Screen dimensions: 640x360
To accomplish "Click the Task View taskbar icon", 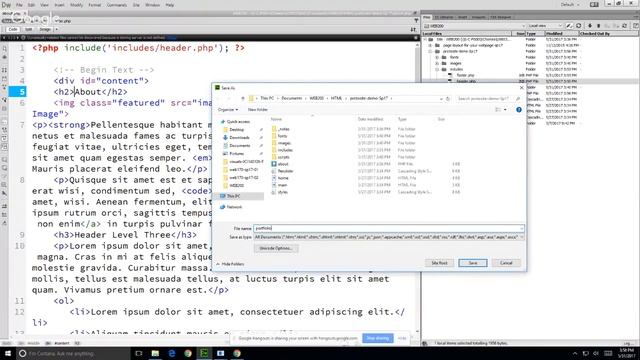I will click(139, 353).
